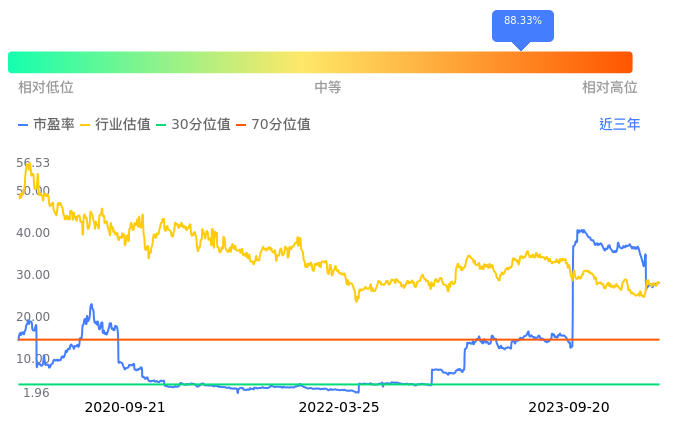Click the 30.00 y-axis label
This screenshot has width=686, height=442.
click(x=33, y=275)
